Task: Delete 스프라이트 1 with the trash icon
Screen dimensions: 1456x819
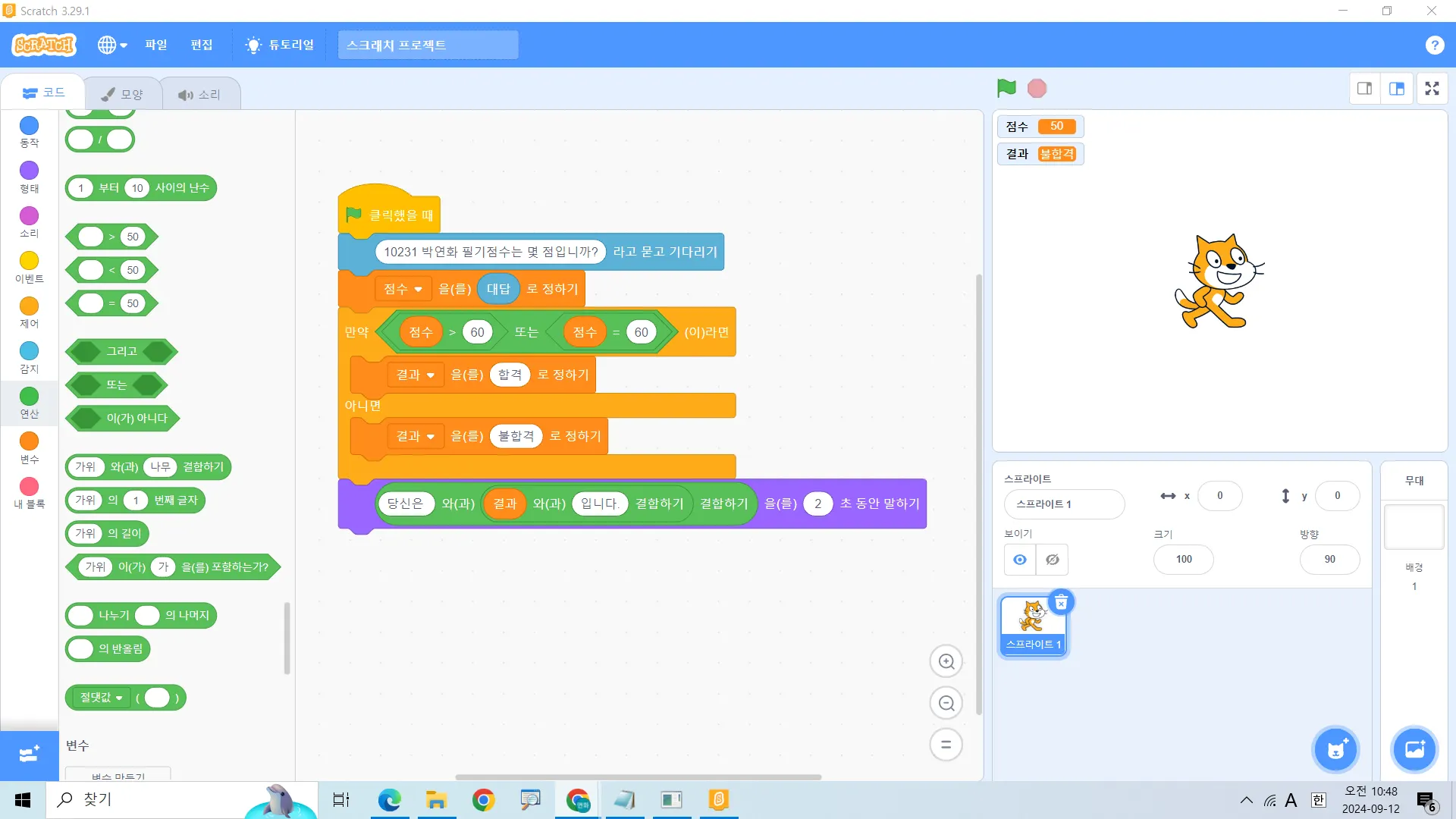Action: pos(1061,602)
